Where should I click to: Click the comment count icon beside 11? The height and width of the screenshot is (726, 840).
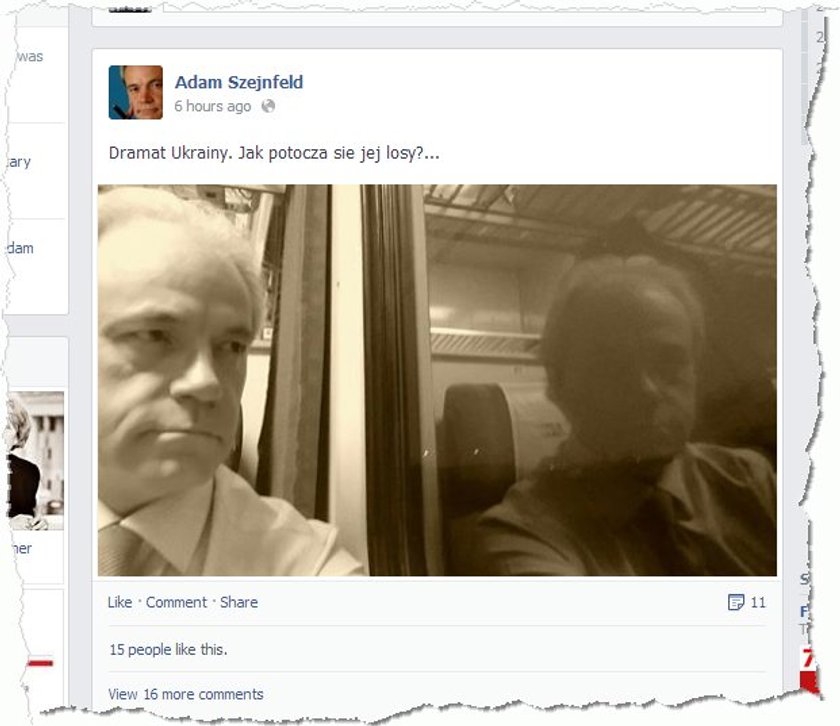click(x=736, y=602)
